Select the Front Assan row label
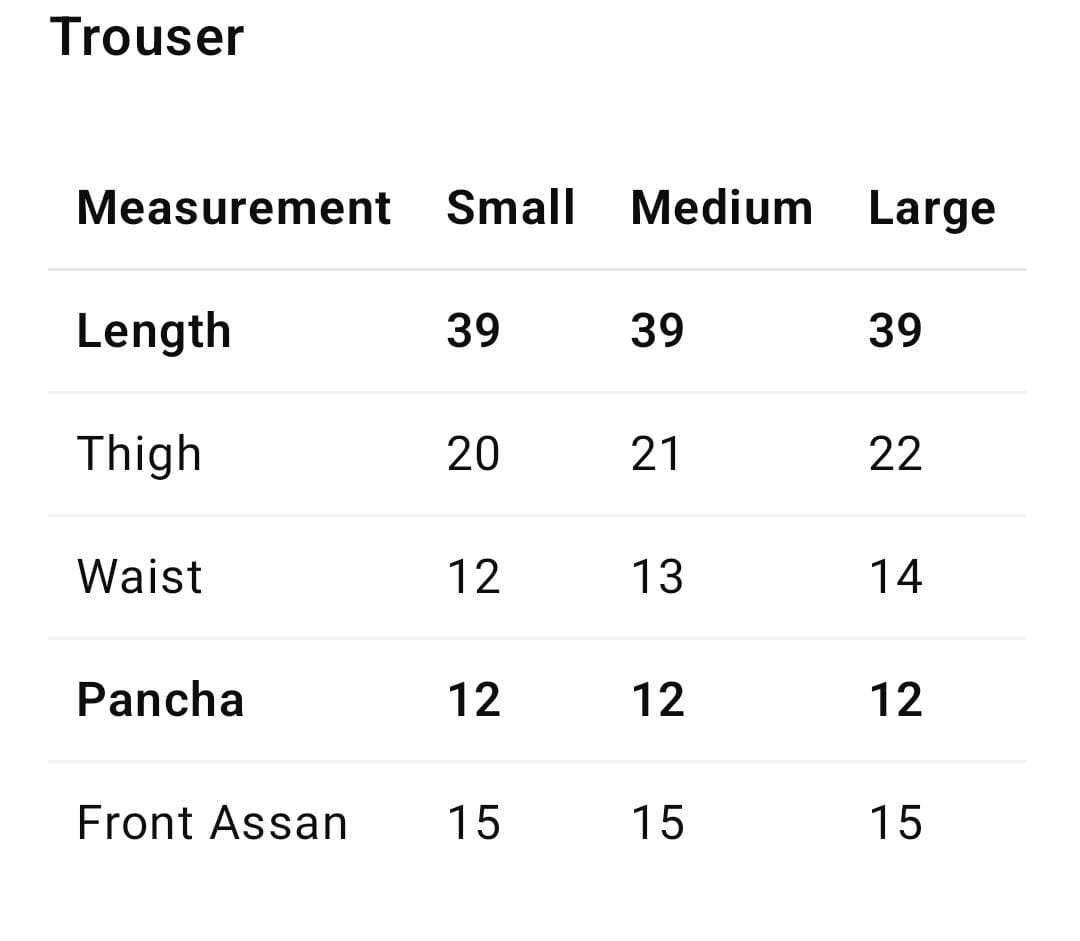 coord(212,823)
